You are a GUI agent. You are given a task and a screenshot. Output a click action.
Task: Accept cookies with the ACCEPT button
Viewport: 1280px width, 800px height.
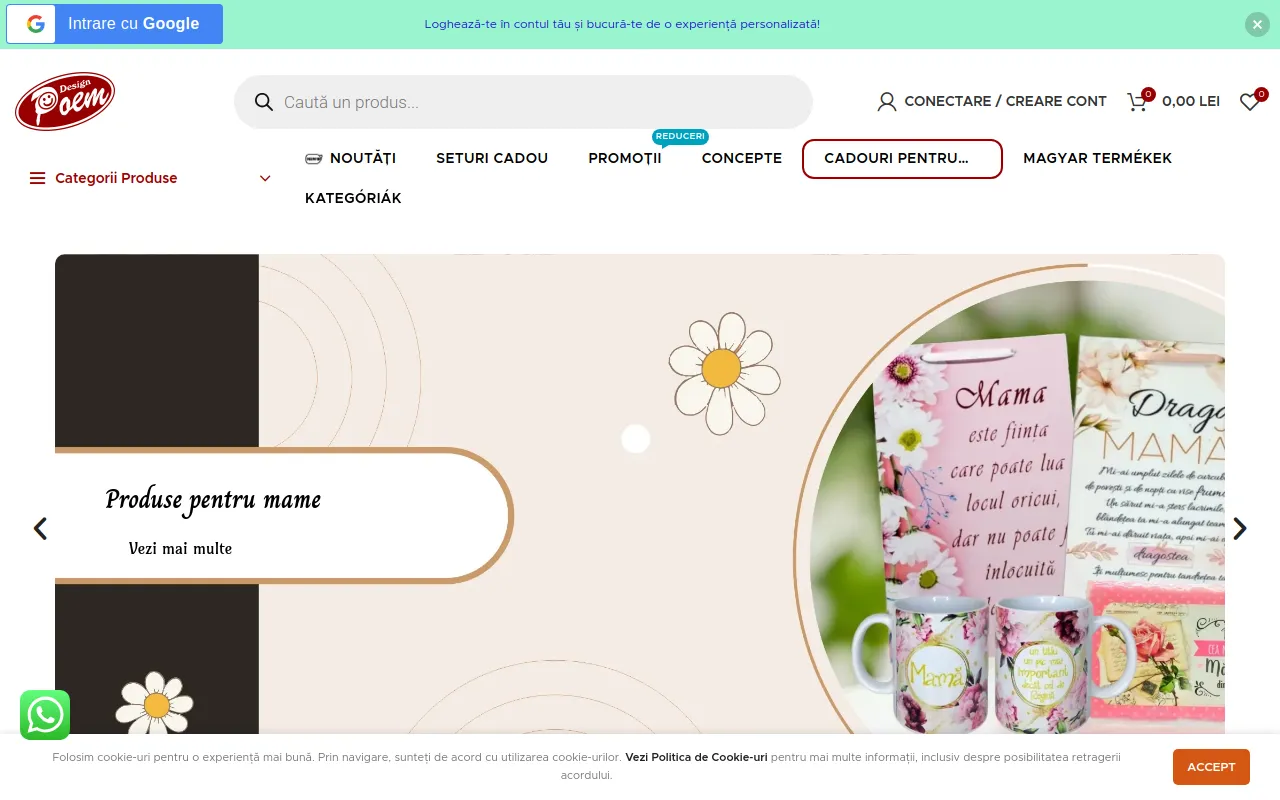coord(1211,767)
